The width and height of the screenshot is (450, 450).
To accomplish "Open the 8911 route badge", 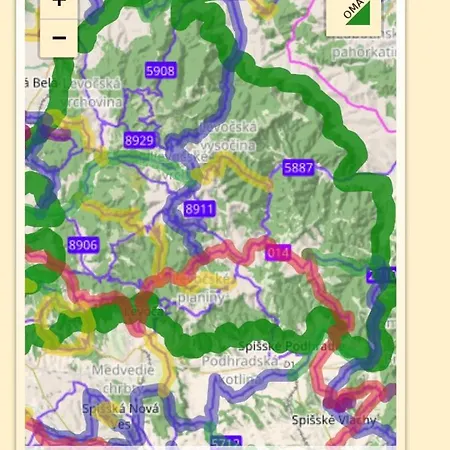I will point(199,209).
